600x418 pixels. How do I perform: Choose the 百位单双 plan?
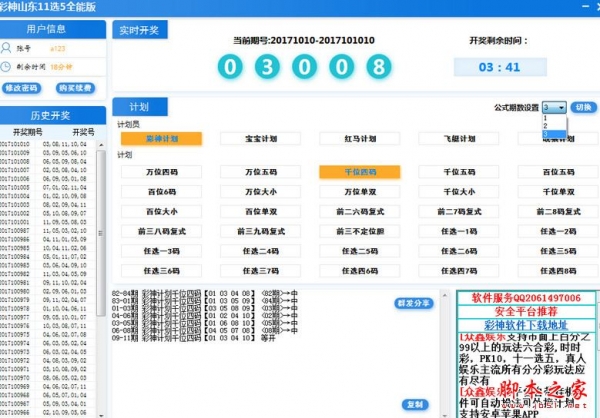pyautogui.click(x=261, y=211)
